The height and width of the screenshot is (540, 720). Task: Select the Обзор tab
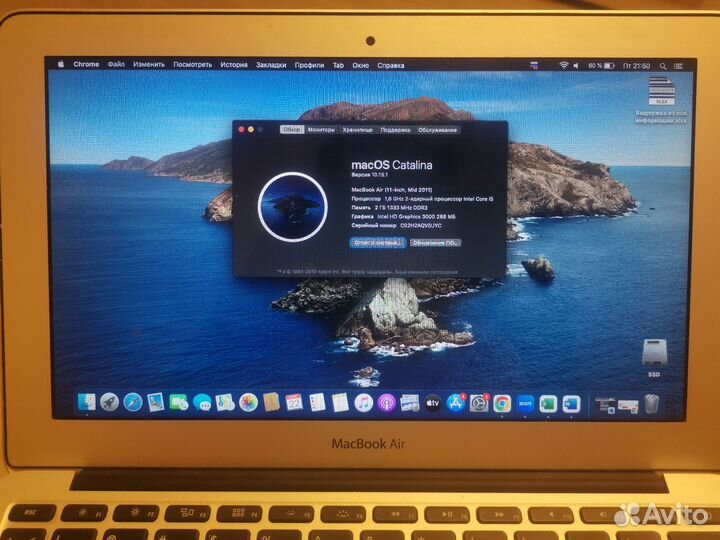pyautogui.click(x=292, y=130)
